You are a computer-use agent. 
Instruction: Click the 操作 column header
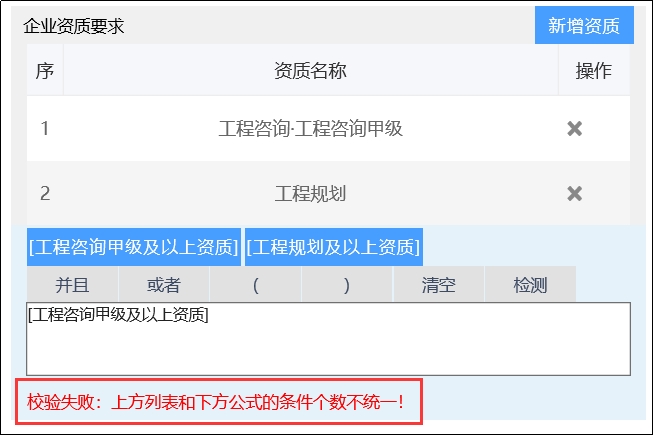594,71
